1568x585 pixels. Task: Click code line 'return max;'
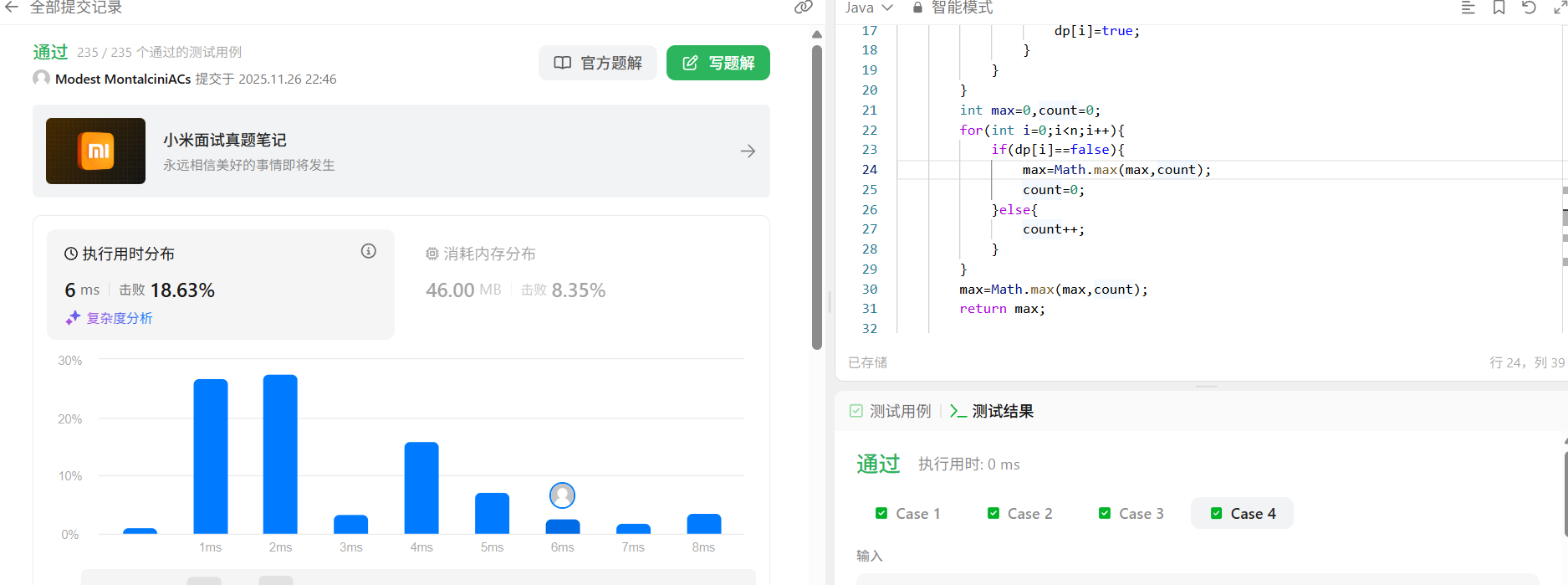click(x=1002, y=309)
